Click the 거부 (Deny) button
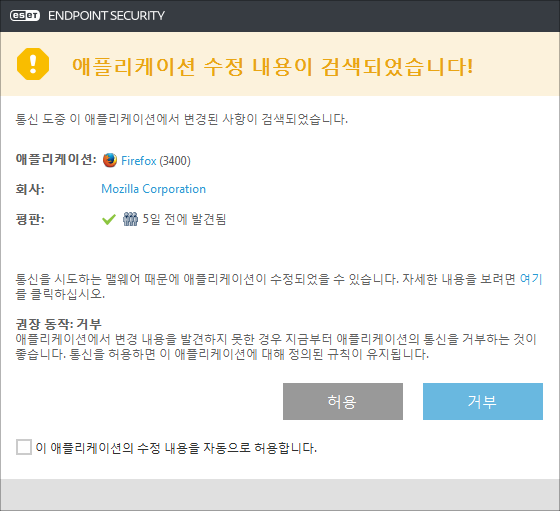The image size is (560, 511). pyautogui.click(x=483, y=401)
